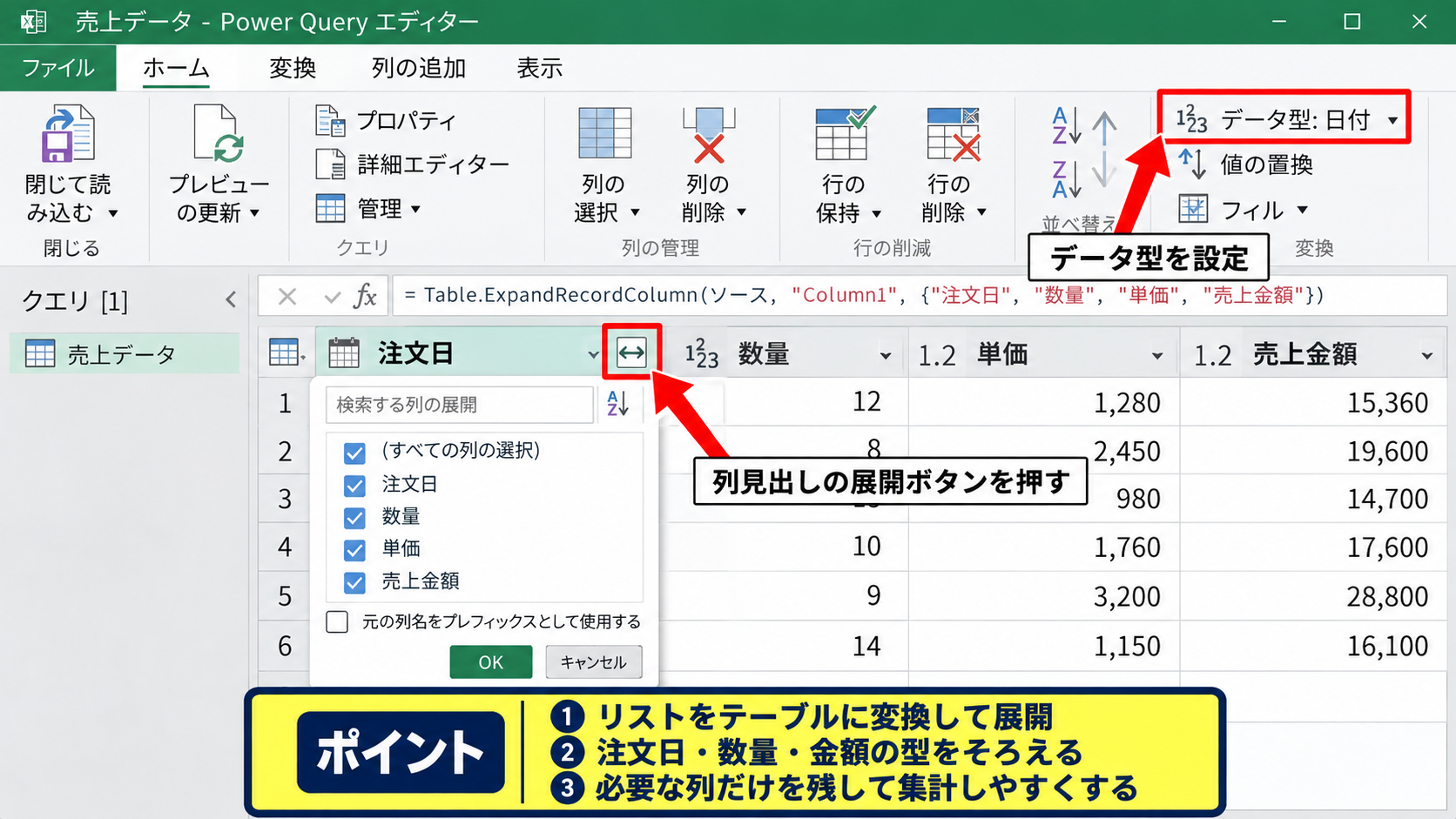Uncheck the 数量 column checkbox
Screen dimensions: 1456x819
(x=354, y=518)
